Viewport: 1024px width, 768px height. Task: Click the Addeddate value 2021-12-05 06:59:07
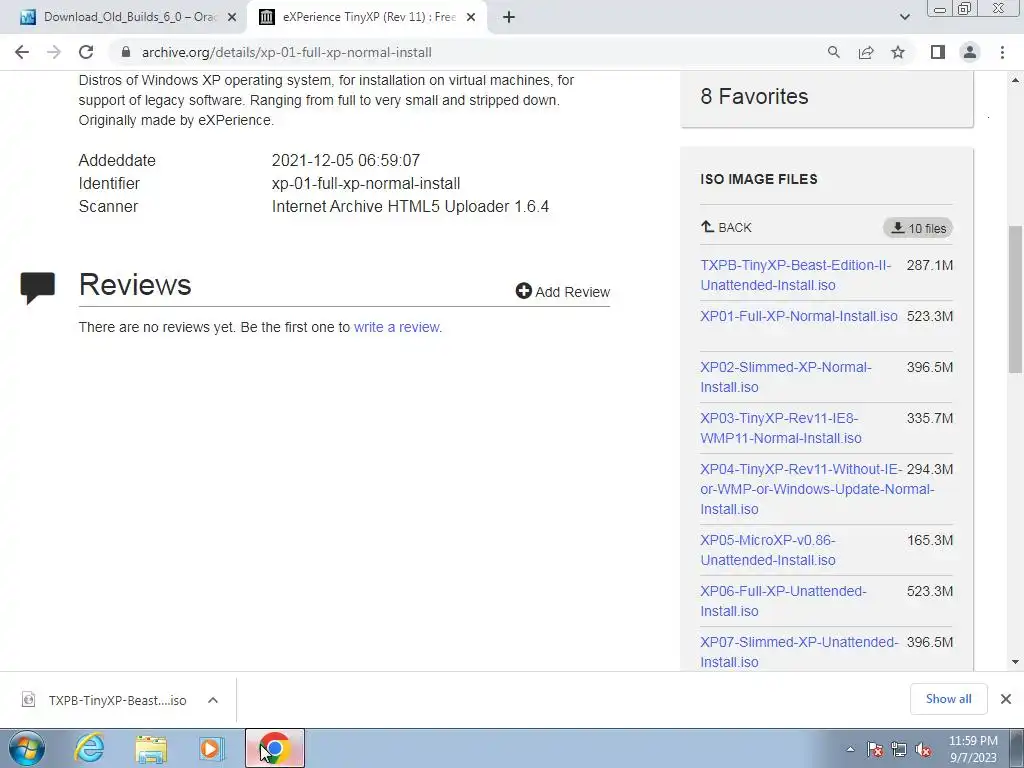tap(345, 161)
